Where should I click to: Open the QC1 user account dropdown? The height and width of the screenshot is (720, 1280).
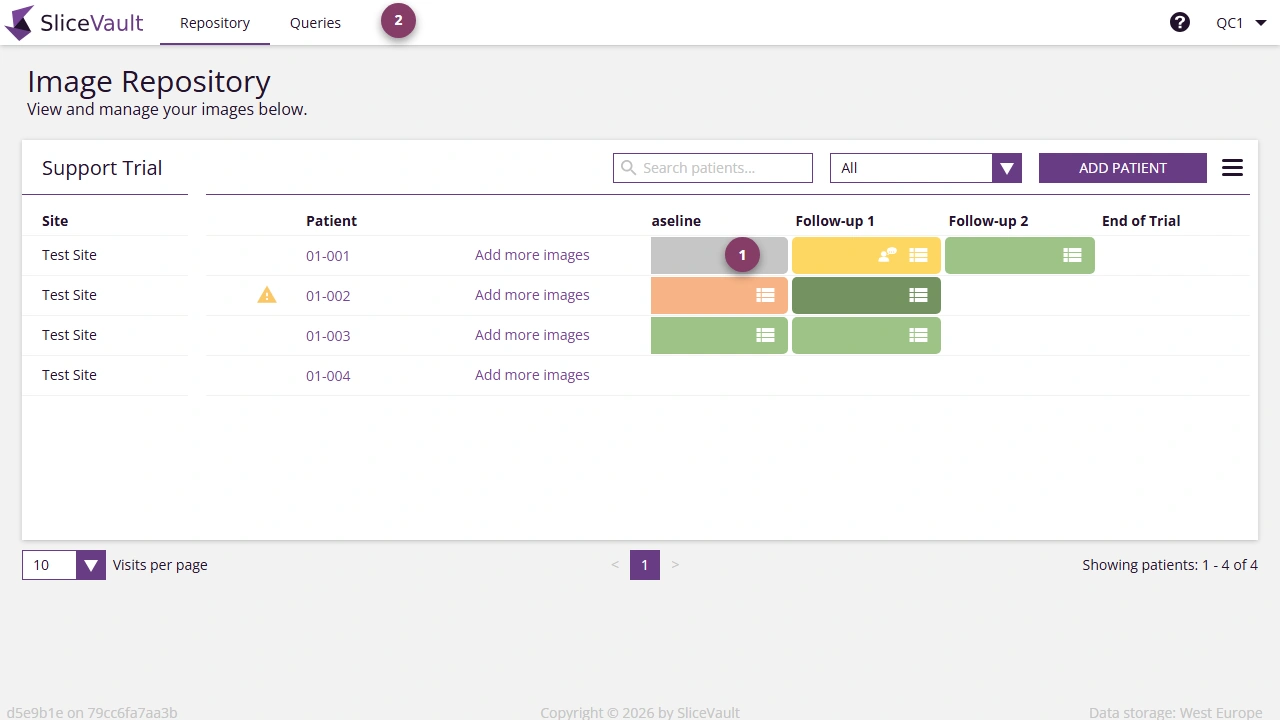click(x=1240, y=21)
